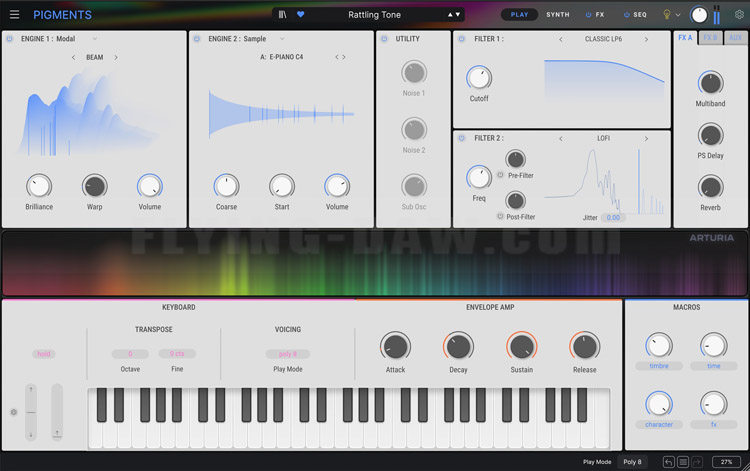The height and width of the screenshot is (471, 750).
Task: Open the preset library browser icon
Action: (283, 14)
